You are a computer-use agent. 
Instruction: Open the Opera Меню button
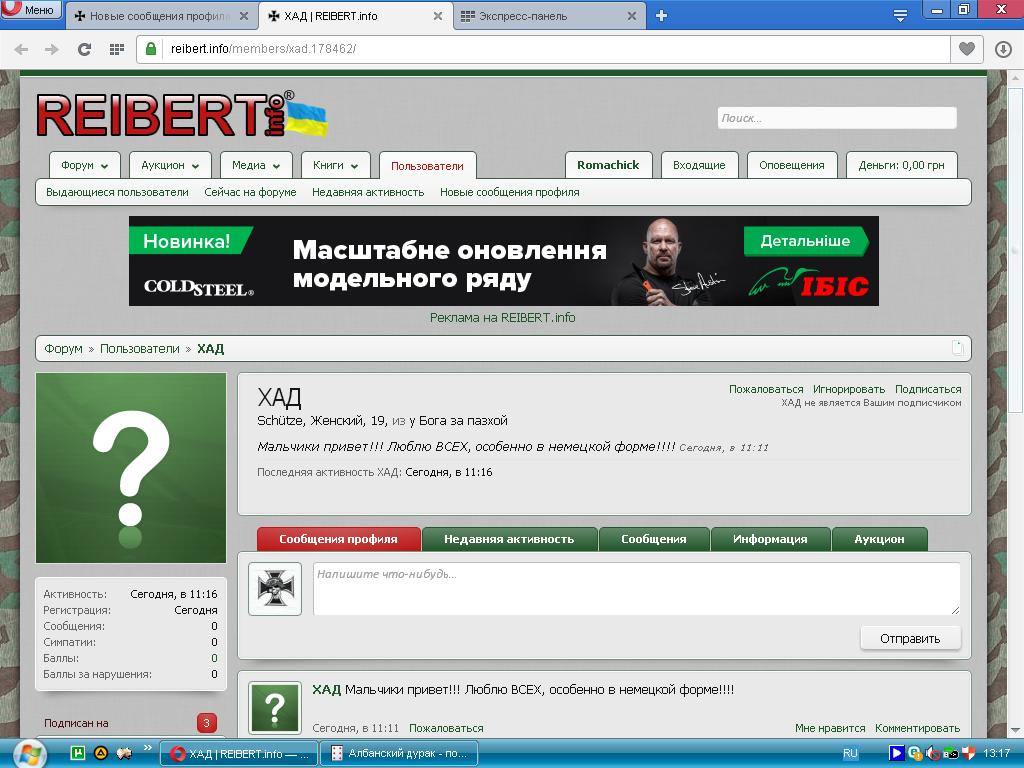31,9
